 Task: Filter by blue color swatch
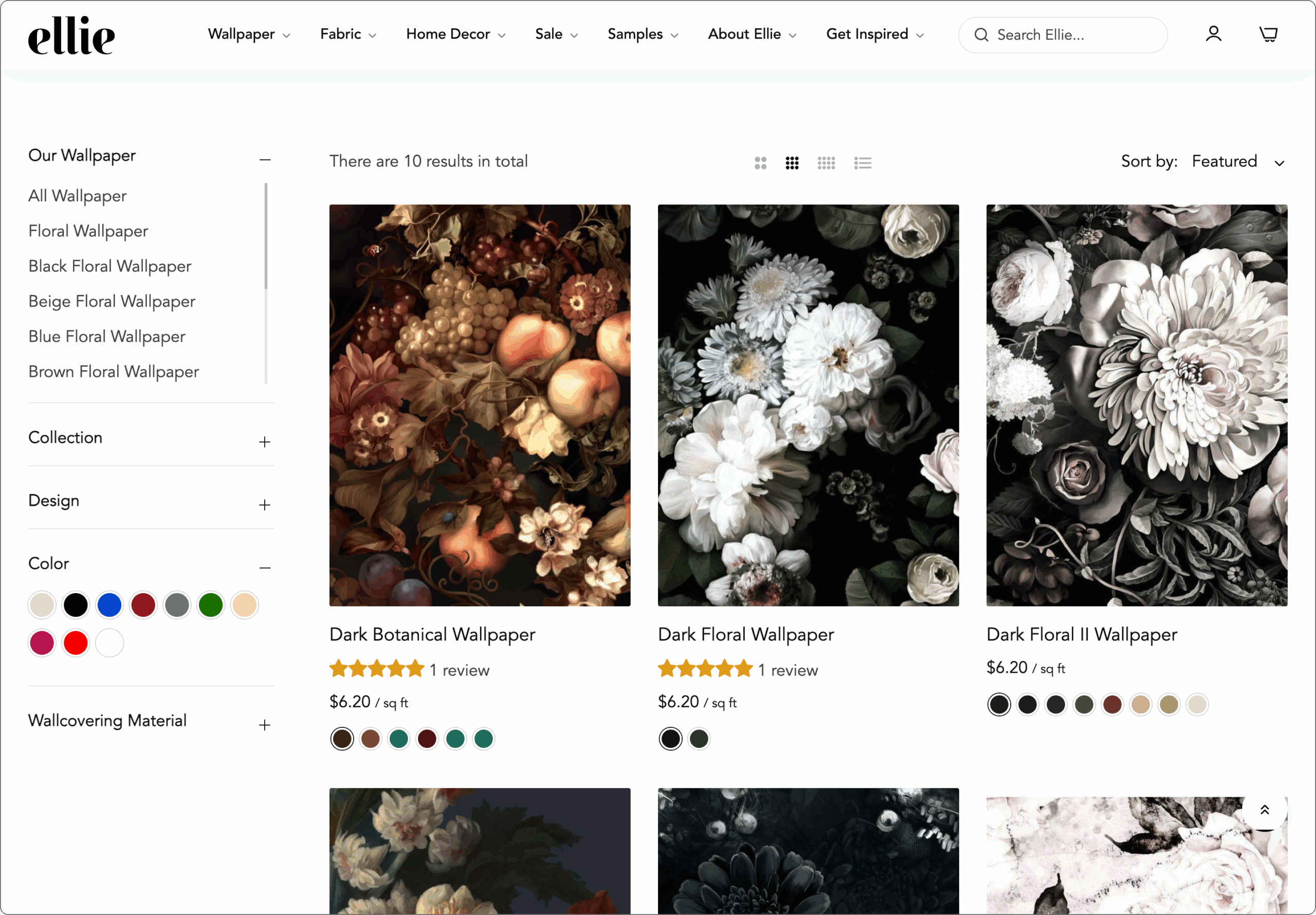109,605
